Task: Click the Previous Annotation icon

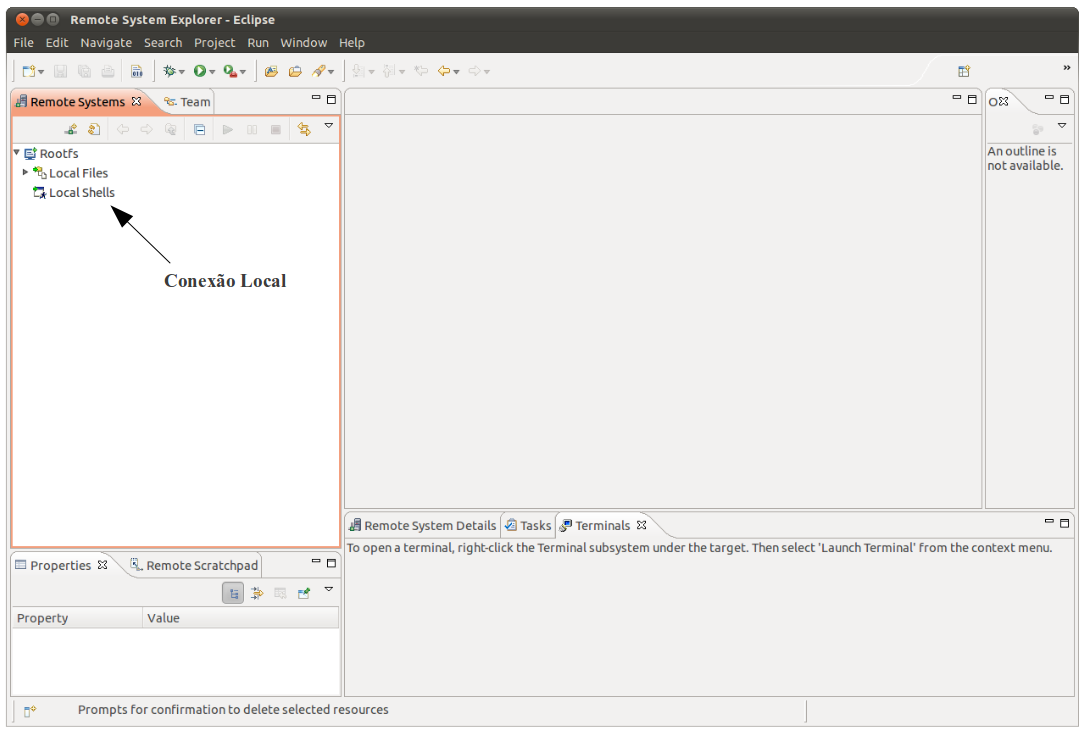Action: point(389,71)
